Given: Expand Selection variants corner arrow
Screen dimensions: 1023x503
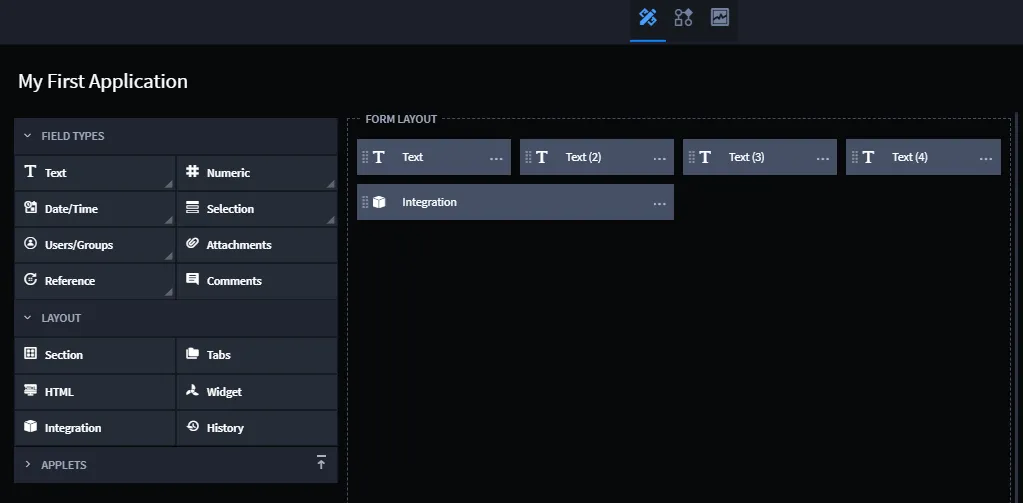Looking at the screenshot, I should pos(331,221).
